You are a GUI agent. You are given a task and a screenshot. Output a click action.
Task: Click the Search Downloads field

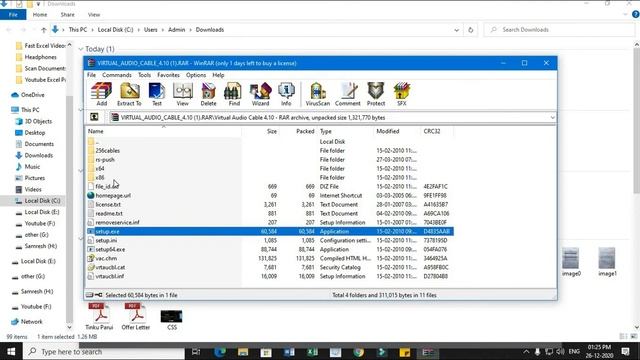pyautogui.click(x=559, y=30)
